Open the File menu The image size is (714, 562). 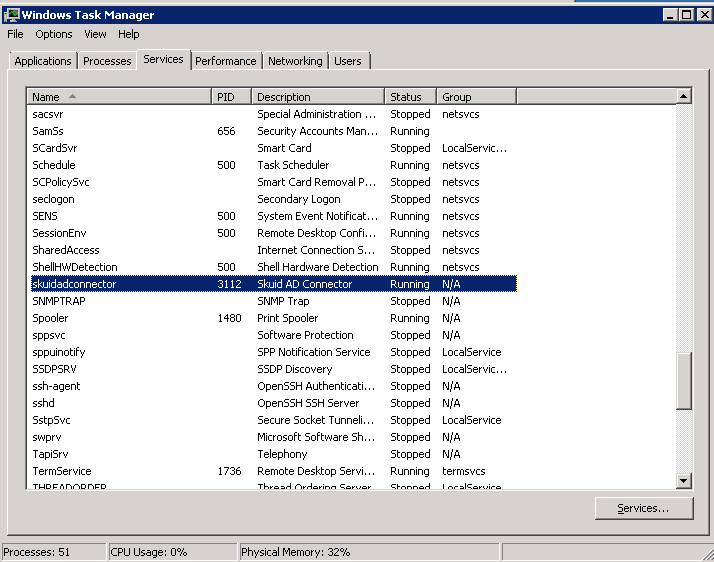pyautogui.click(x=15, y=34)
